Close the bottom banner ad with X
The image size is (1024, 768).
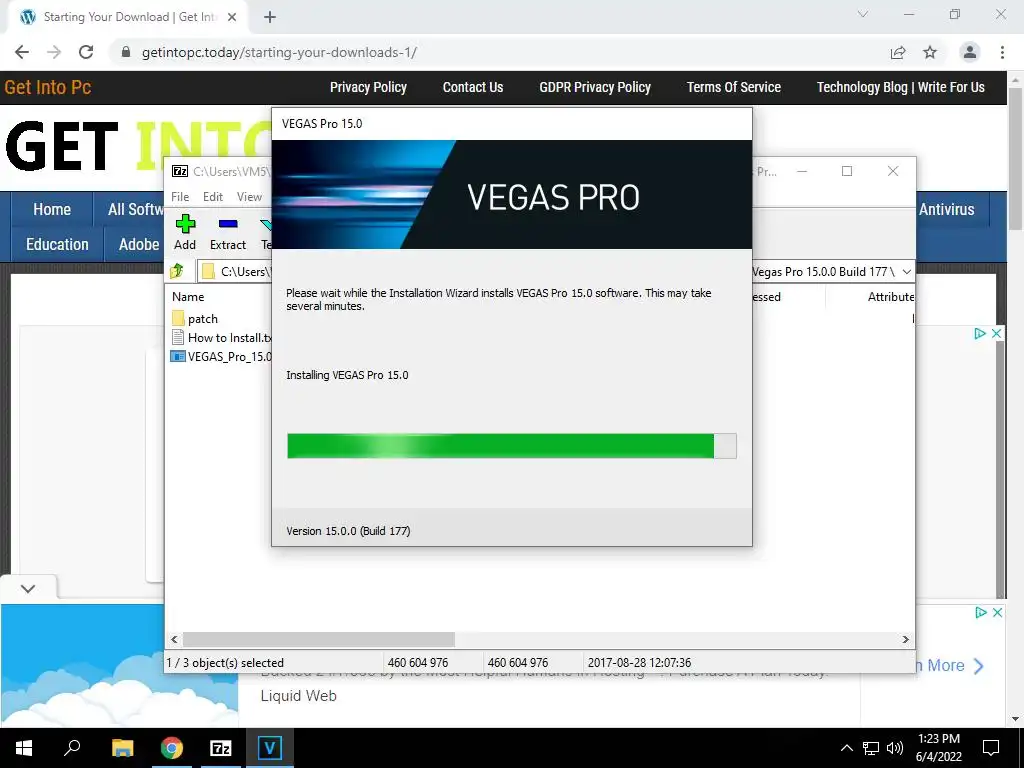(x=997, y=613)
